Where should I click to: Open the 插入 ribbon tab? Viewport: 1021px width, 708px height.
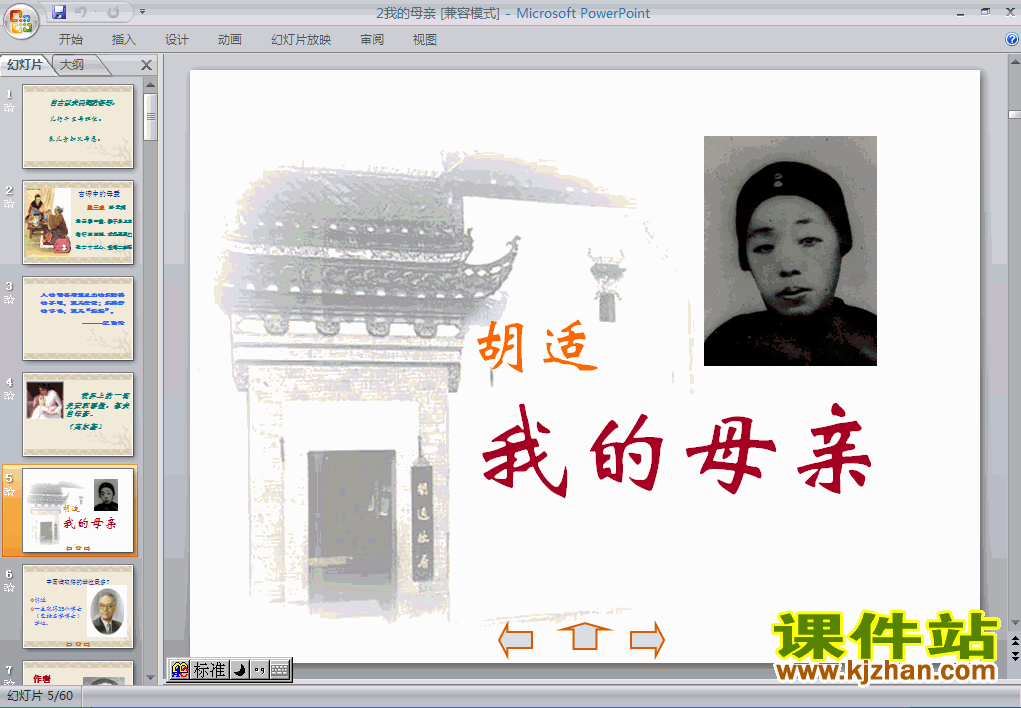pyautogui.click(x=124, y=40)
